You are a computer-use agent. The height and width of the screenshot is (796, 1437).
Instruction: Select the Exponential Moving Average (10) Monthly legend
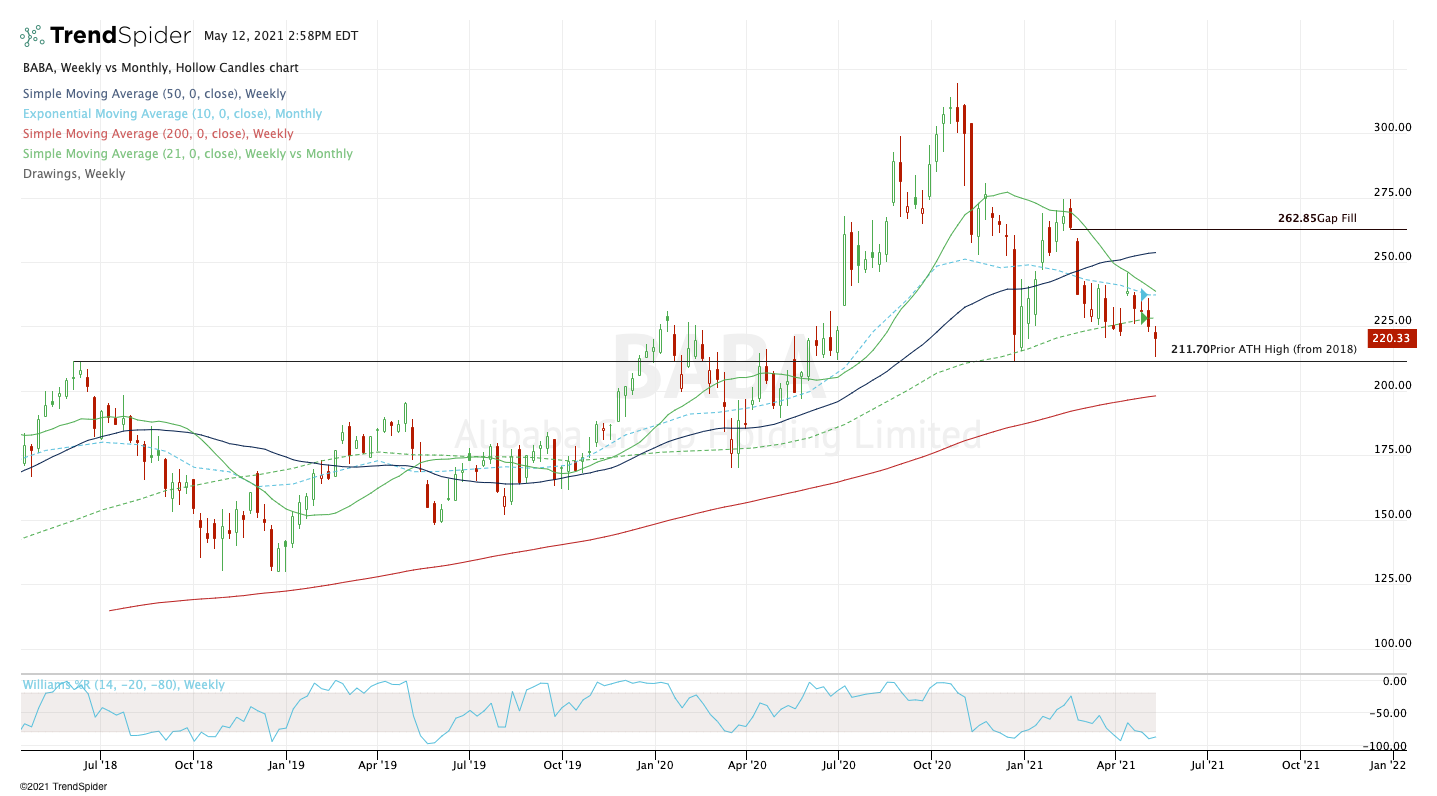(x=173, y=114)
